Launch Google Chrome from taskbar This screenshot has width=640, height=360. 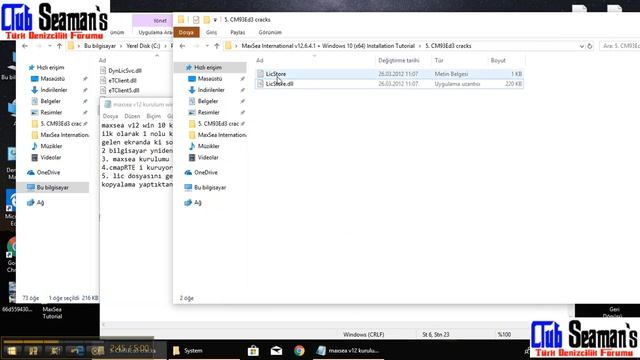point(299,351)
